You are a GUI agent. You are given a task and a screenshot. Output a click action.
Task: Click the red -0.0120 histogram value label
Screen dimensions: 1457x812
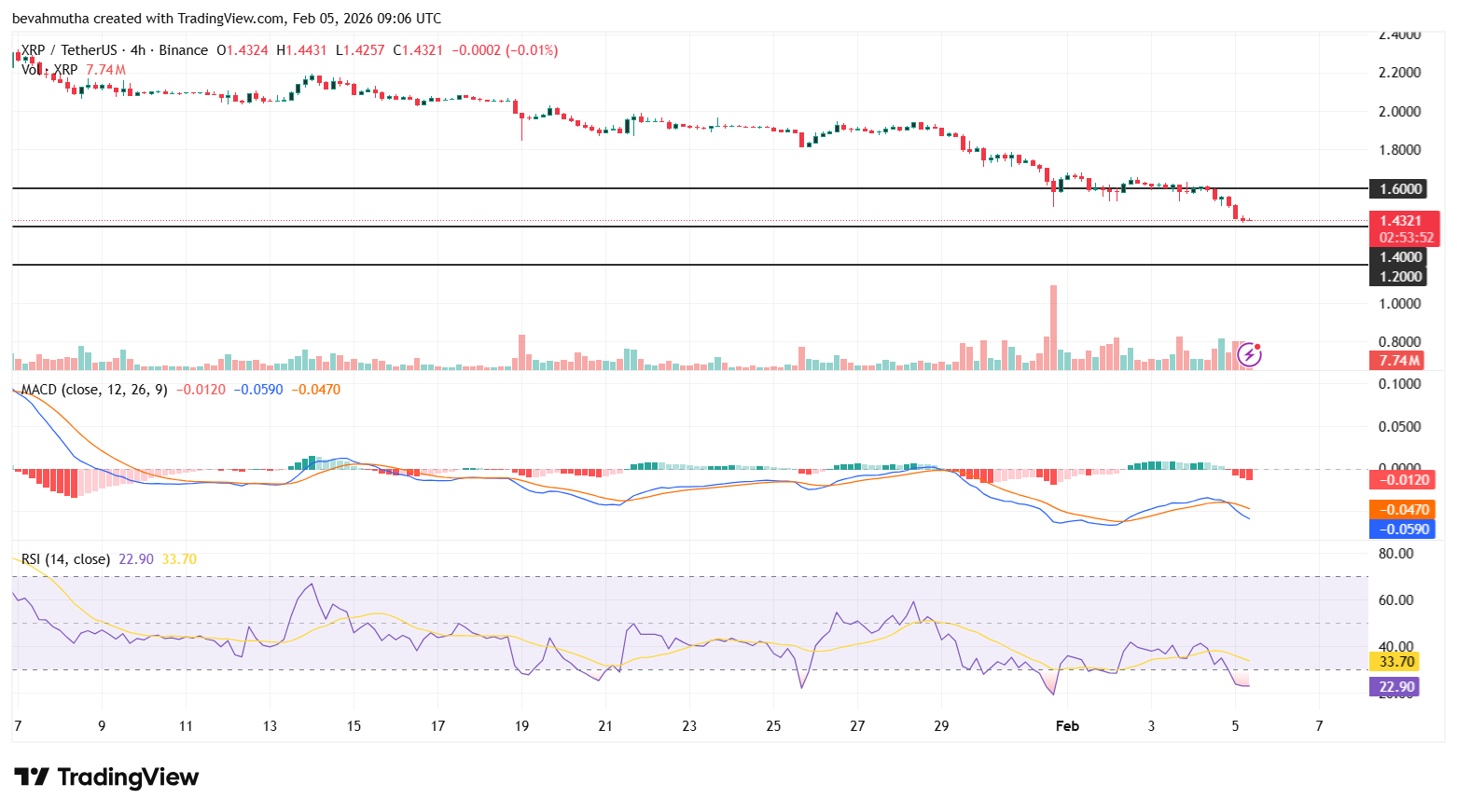click(x=1403, y=479)
